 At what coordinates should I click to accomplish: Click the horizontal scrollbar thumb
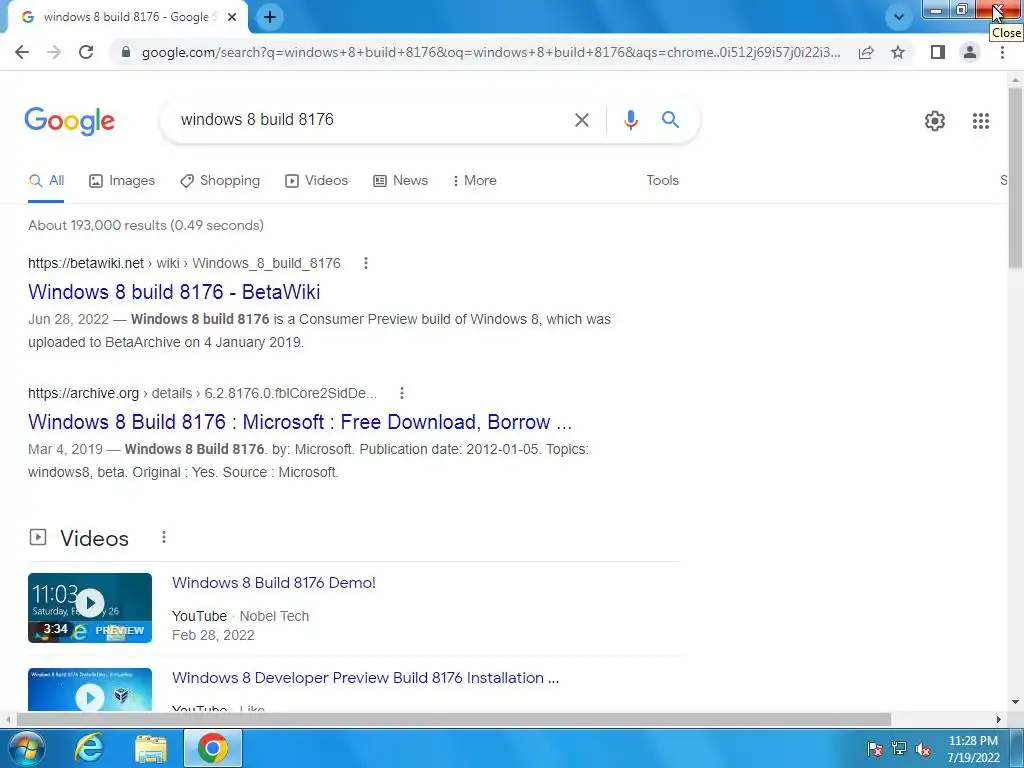(454, 719)
